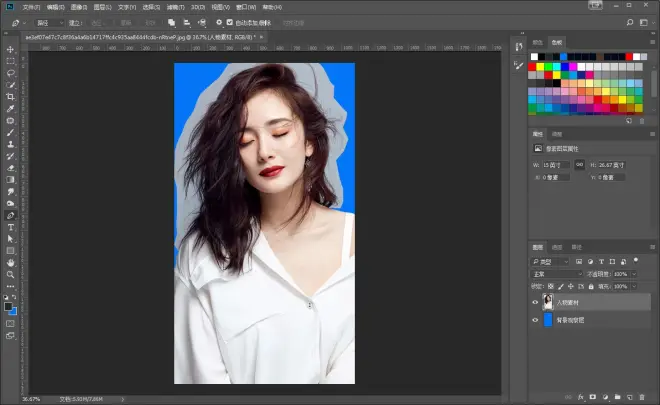Select the Hand tool
The image size is (660, 405).
pyautogui.click(x=10, y=263)
